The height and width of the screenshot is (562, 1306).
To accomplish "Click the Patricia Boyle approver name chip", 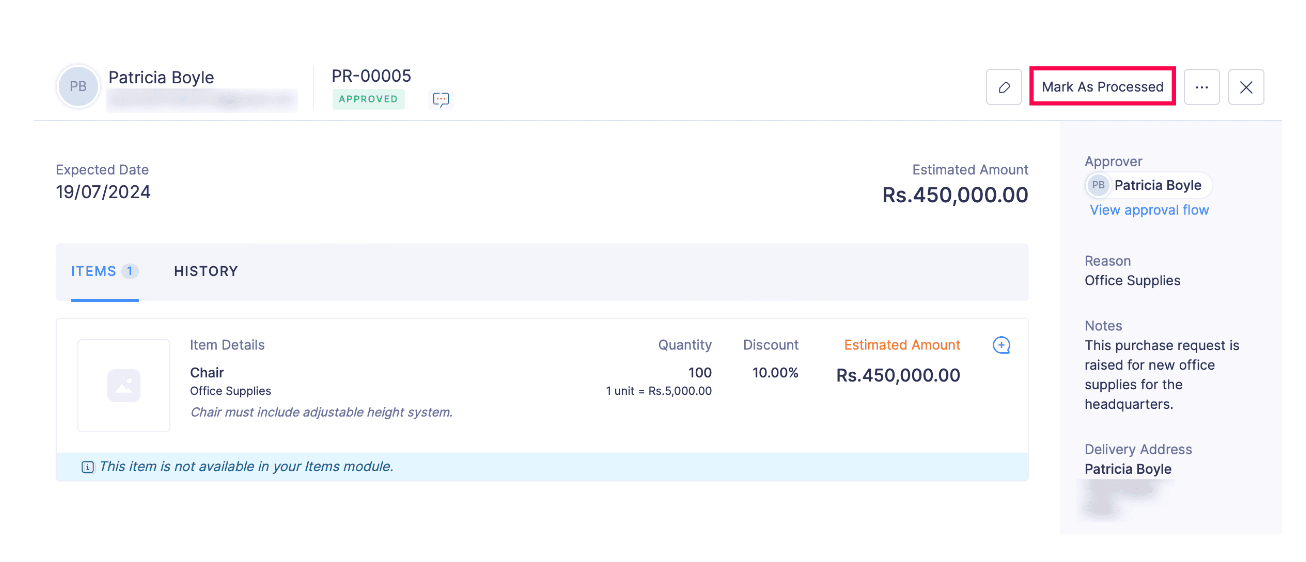I will [1158, 185].
